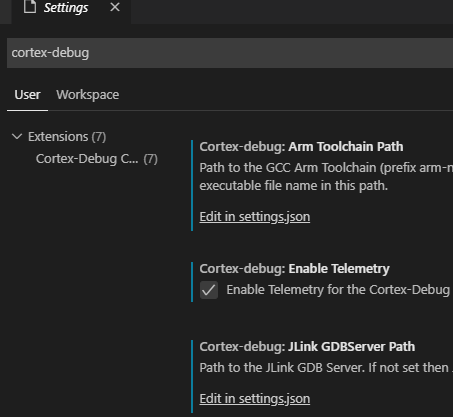This screenshot has height=417, width=453.
Task: Click the Settings tab file icon
Action: click(x=30, y=7)
